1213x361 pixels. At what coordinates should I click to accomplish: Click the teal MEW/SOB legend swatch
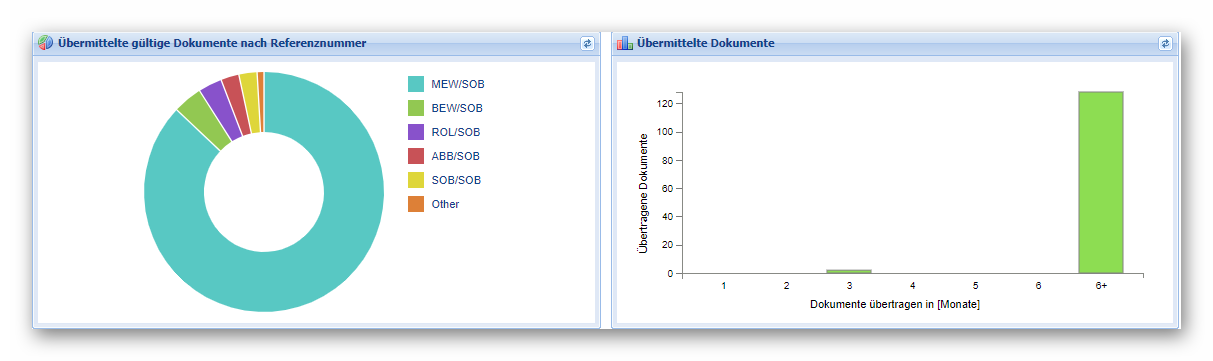click(x=415, y=84)
